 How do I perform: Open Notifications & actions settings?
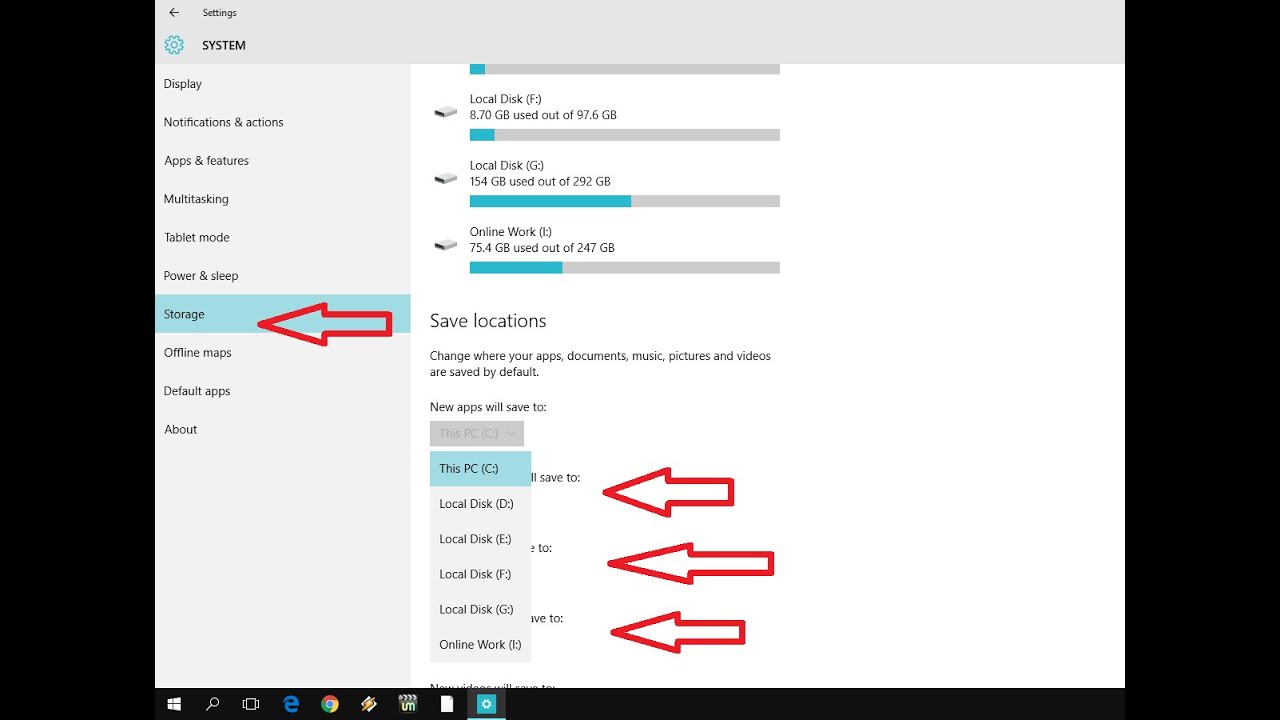(283, 122)
